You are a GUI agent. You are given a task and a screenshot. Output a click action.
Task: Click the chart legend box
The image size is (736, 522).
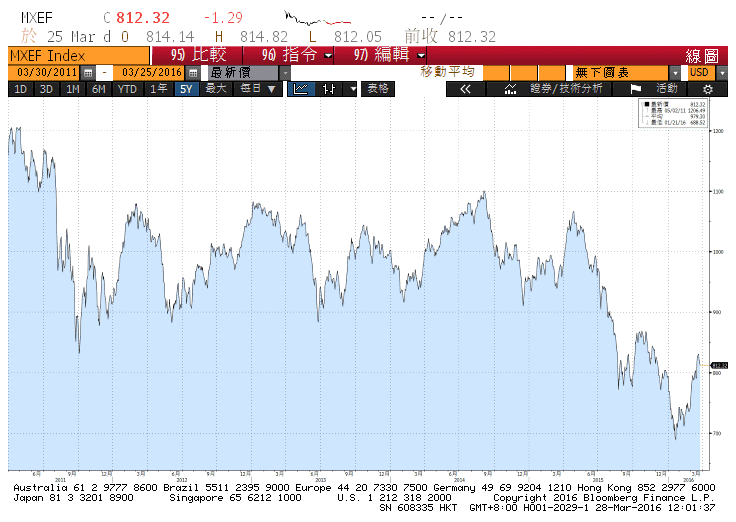tap(672, 113)
